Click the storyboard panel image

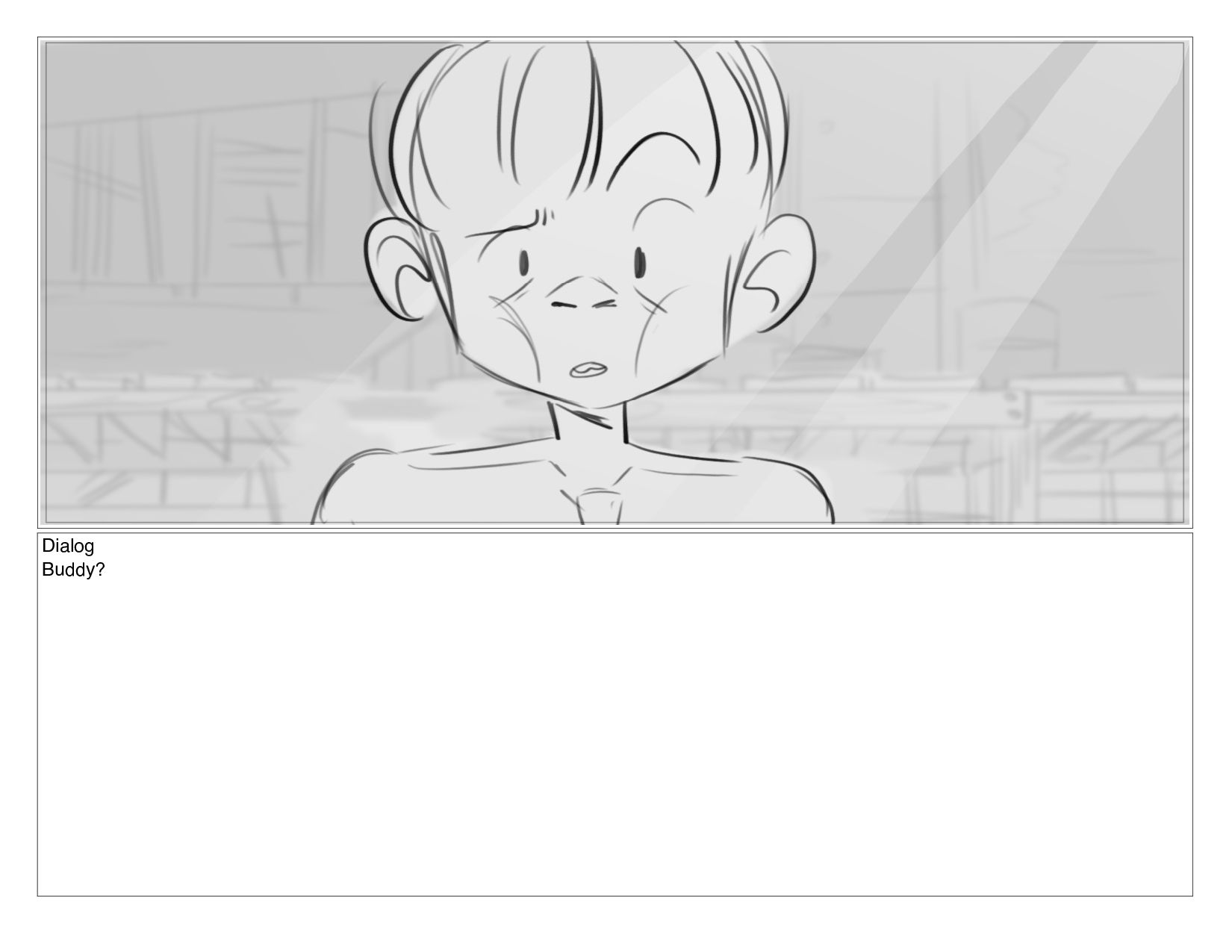point(615,282)
